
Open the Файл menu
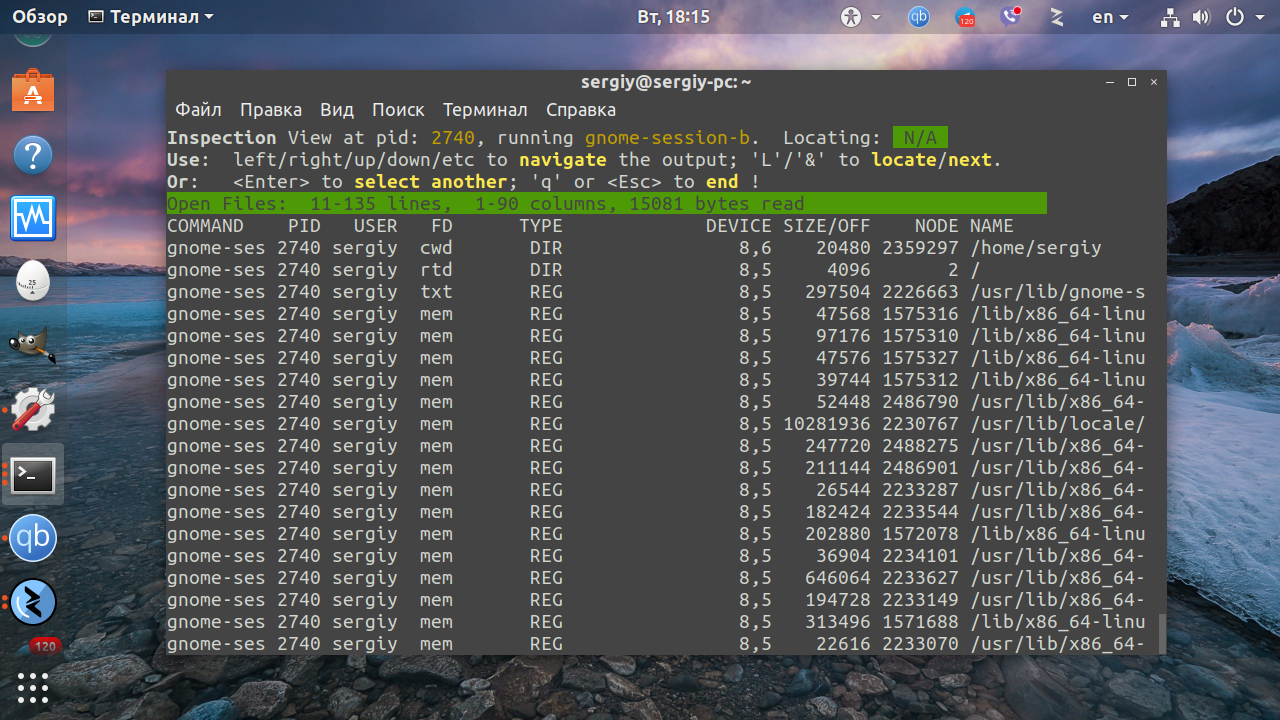tap(198, 110)
